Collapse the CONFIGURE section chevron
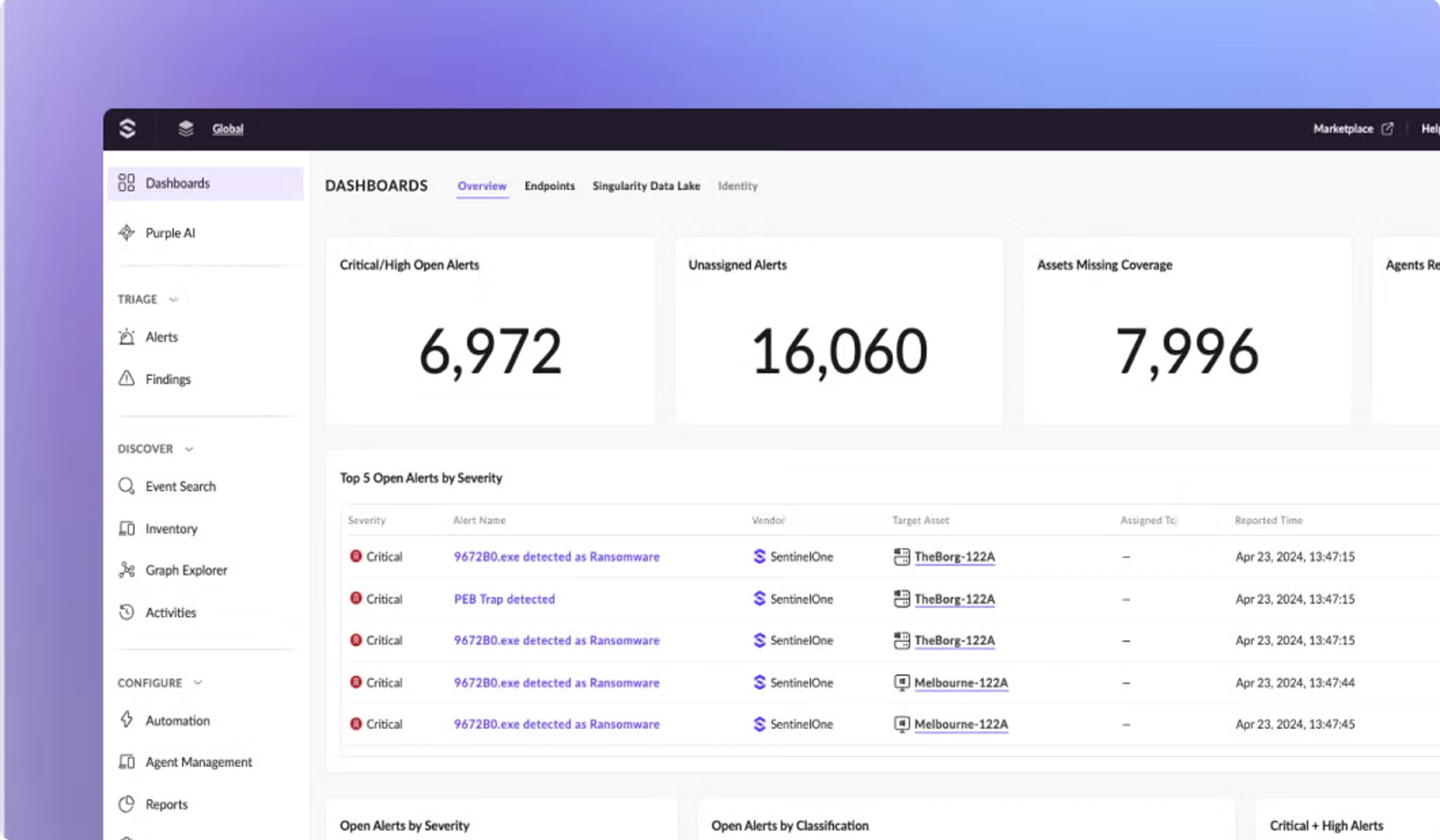The image size is (1440, 840). [x=199, y=683]
